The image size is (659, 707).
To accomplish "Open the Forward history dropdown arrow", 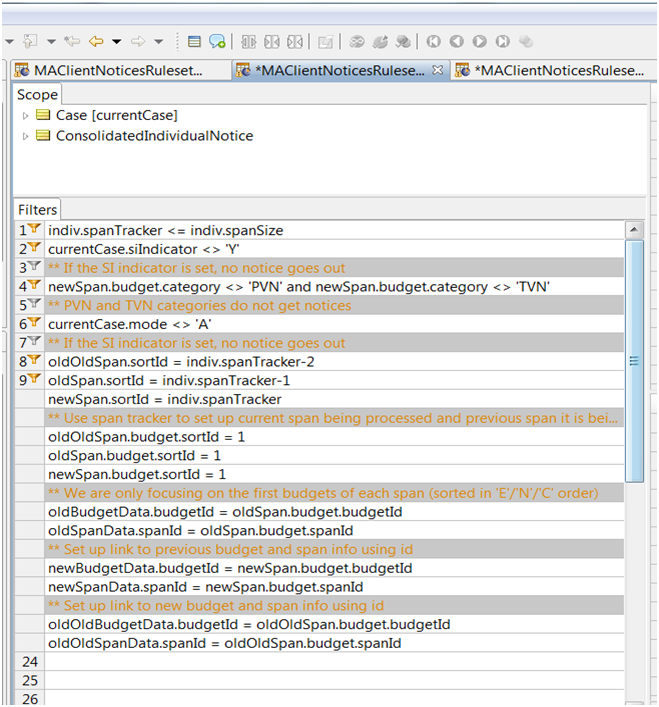I will (x=159, y=42).
